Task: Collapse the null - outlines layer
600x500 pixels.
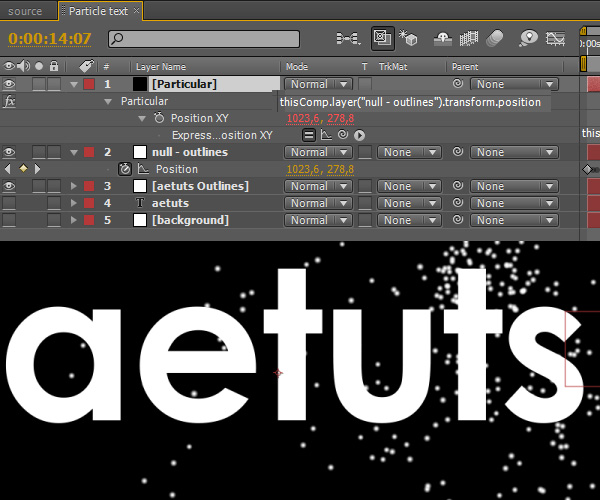Action: (74, 153)
